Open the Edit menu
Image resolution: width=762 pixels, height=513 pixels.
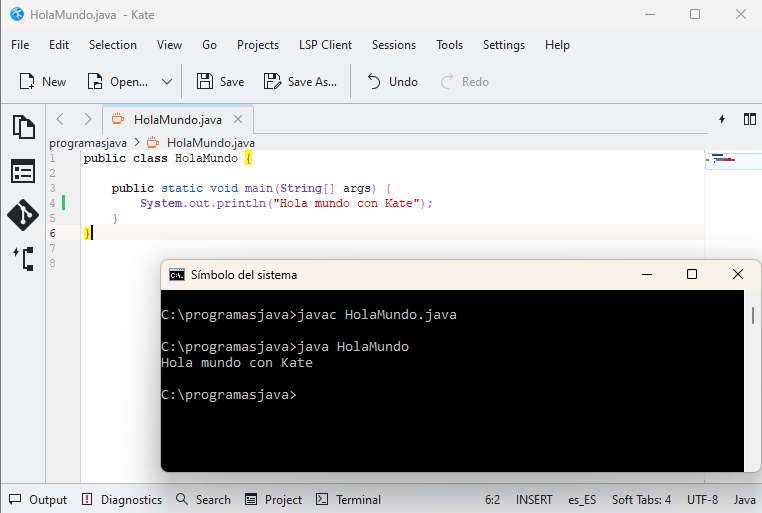(x=59, y=45)
